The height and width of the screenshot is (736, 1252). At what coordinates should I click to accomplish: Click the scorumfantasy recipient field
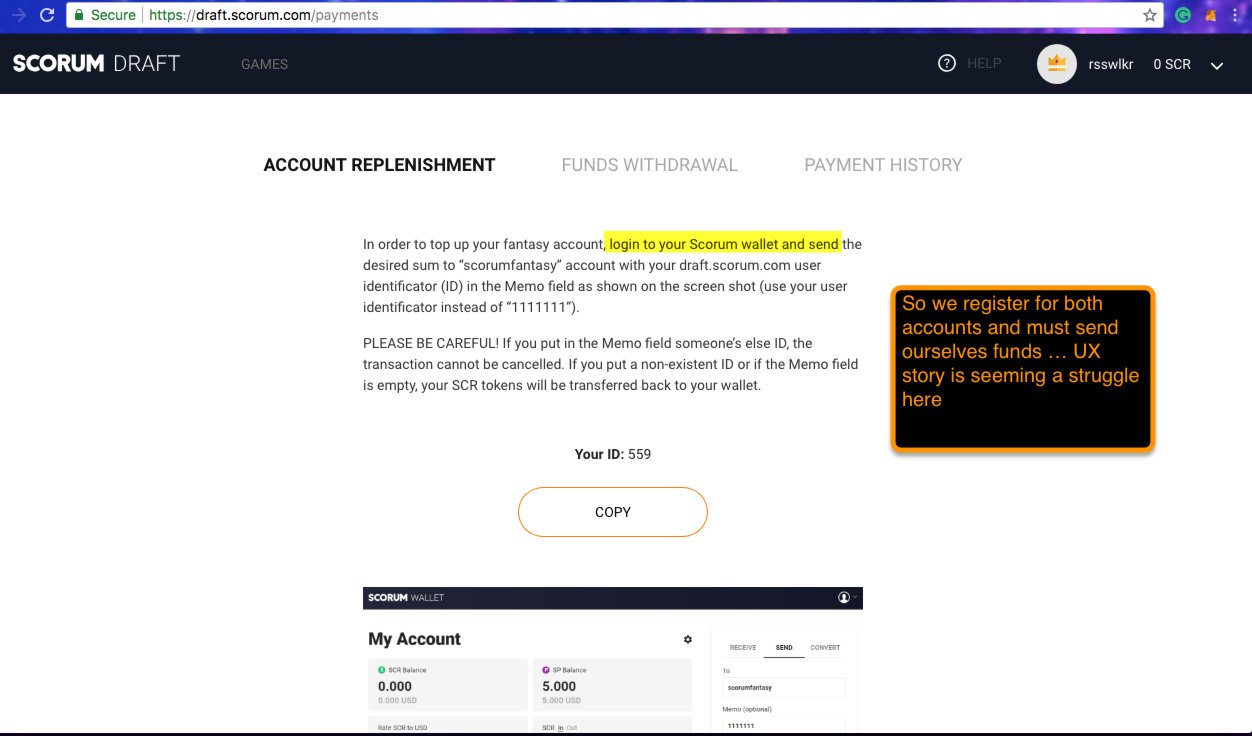tap(784, 687)
